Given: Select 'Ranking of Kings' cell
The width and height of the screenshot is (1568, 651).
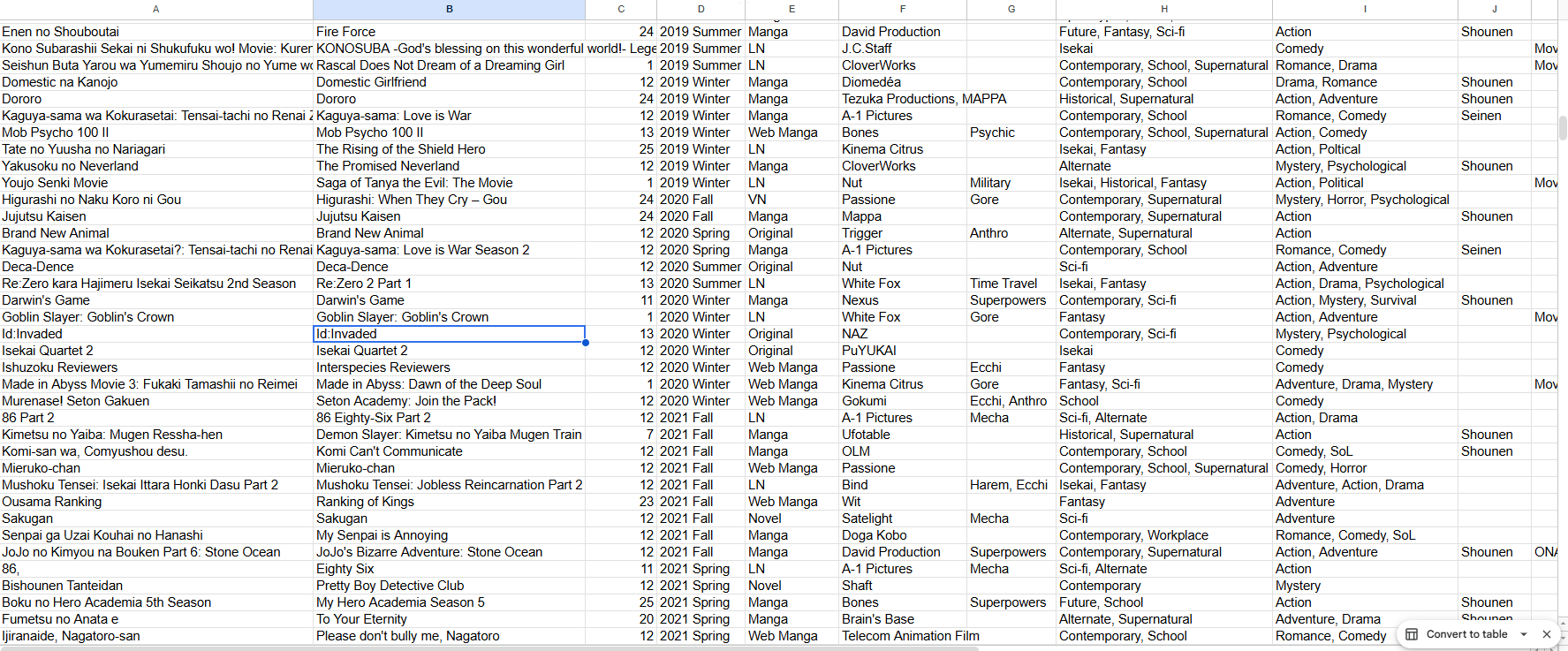Looking at the screenshot, I should click(x=449, y=502).
